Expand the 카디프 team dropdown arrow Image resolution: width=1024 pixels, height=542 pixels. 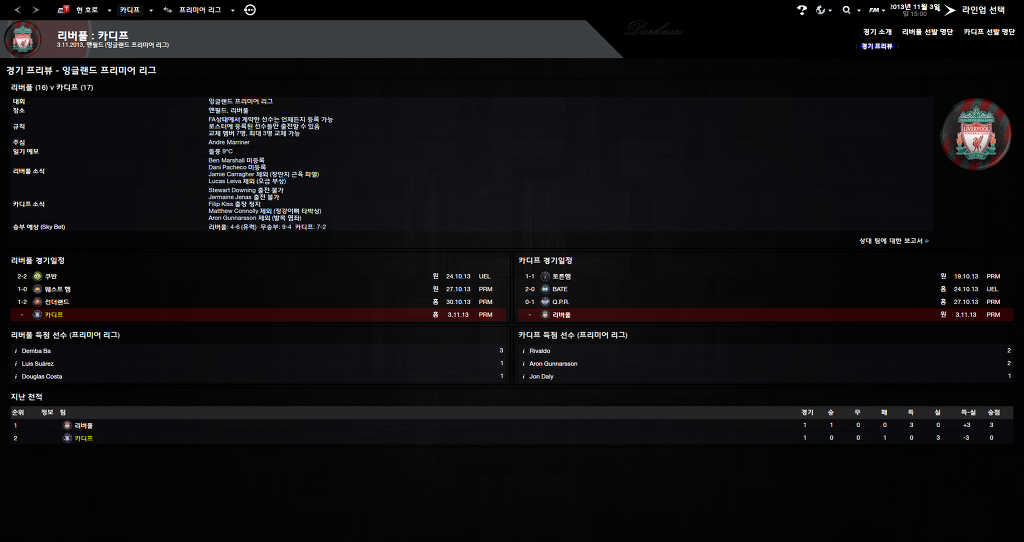150,10
